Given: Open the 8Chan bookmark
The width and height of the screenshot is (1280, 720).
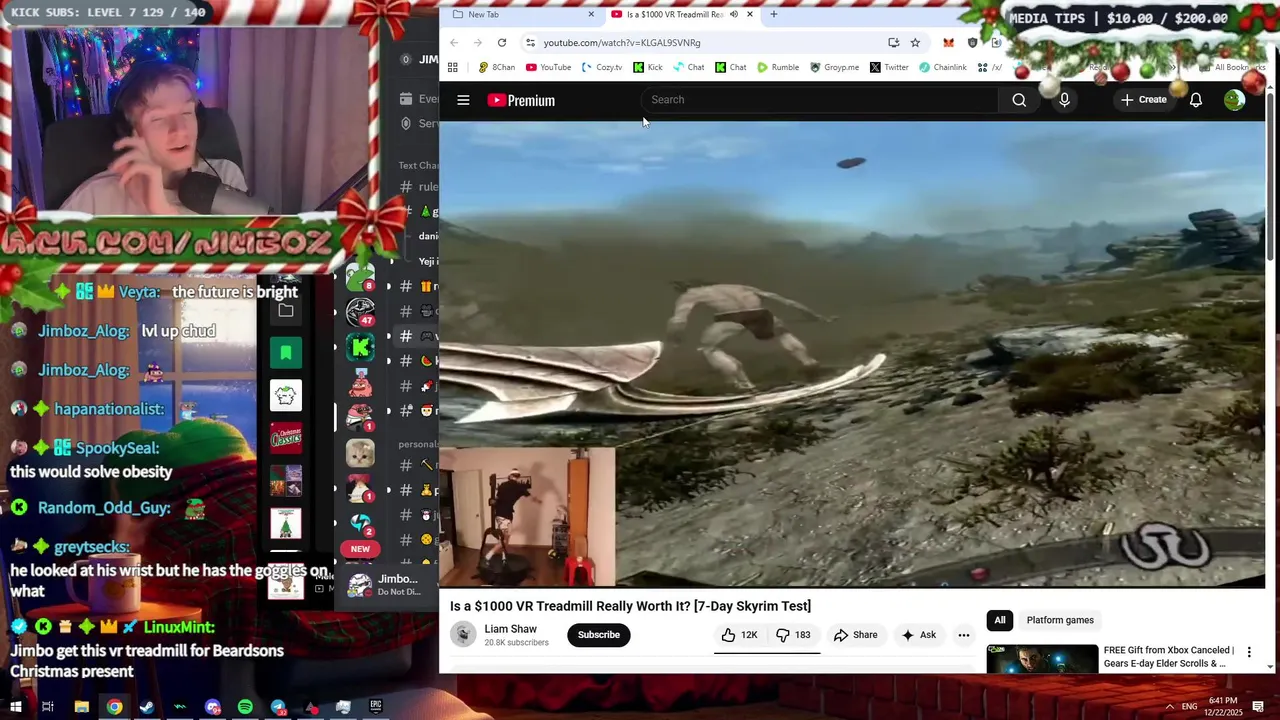Looking at the screenshot, I should tap(497, 67).
